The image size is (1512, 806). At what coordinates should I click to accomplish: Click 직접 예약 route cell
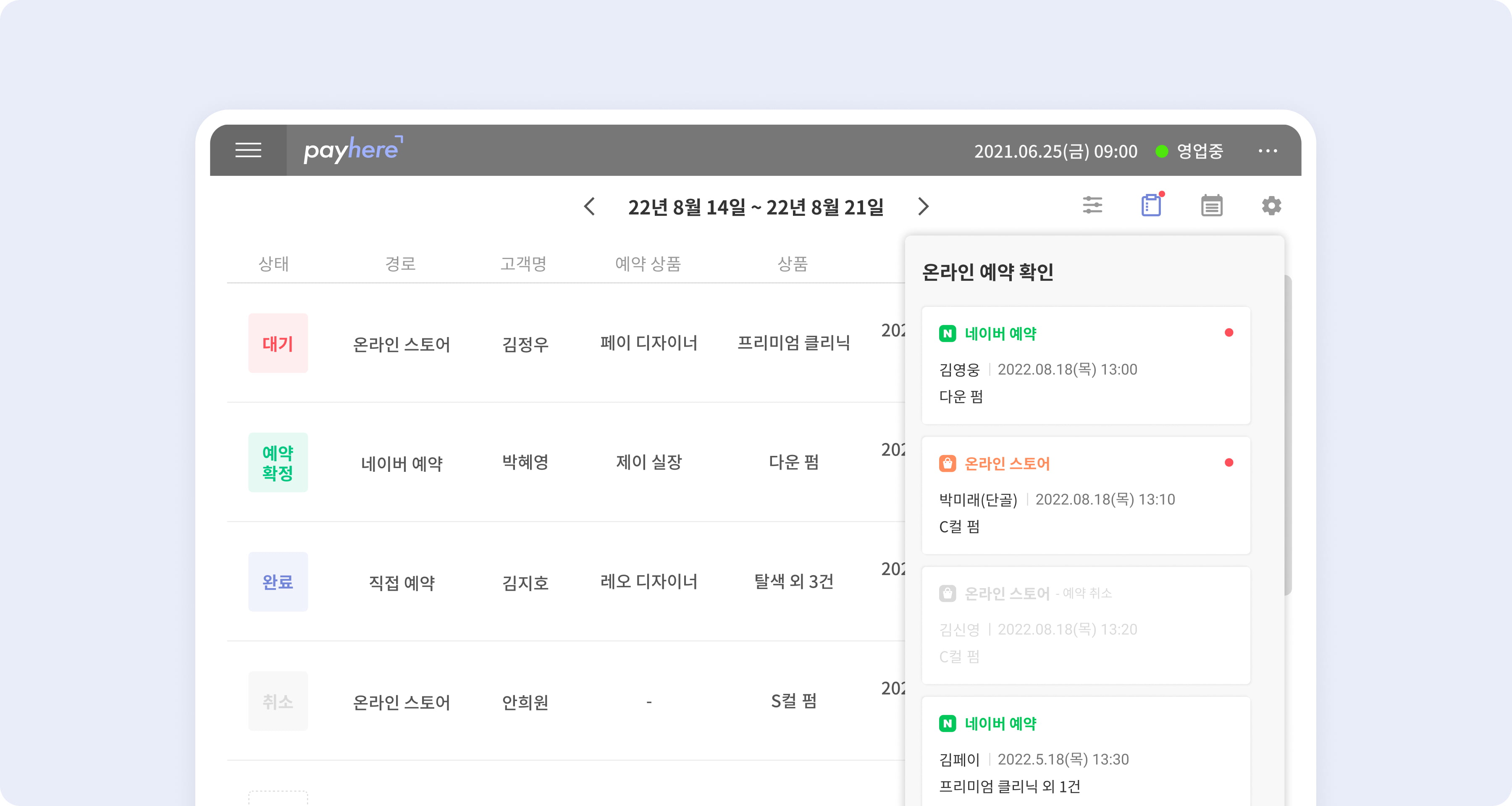(x=402, y=583)
